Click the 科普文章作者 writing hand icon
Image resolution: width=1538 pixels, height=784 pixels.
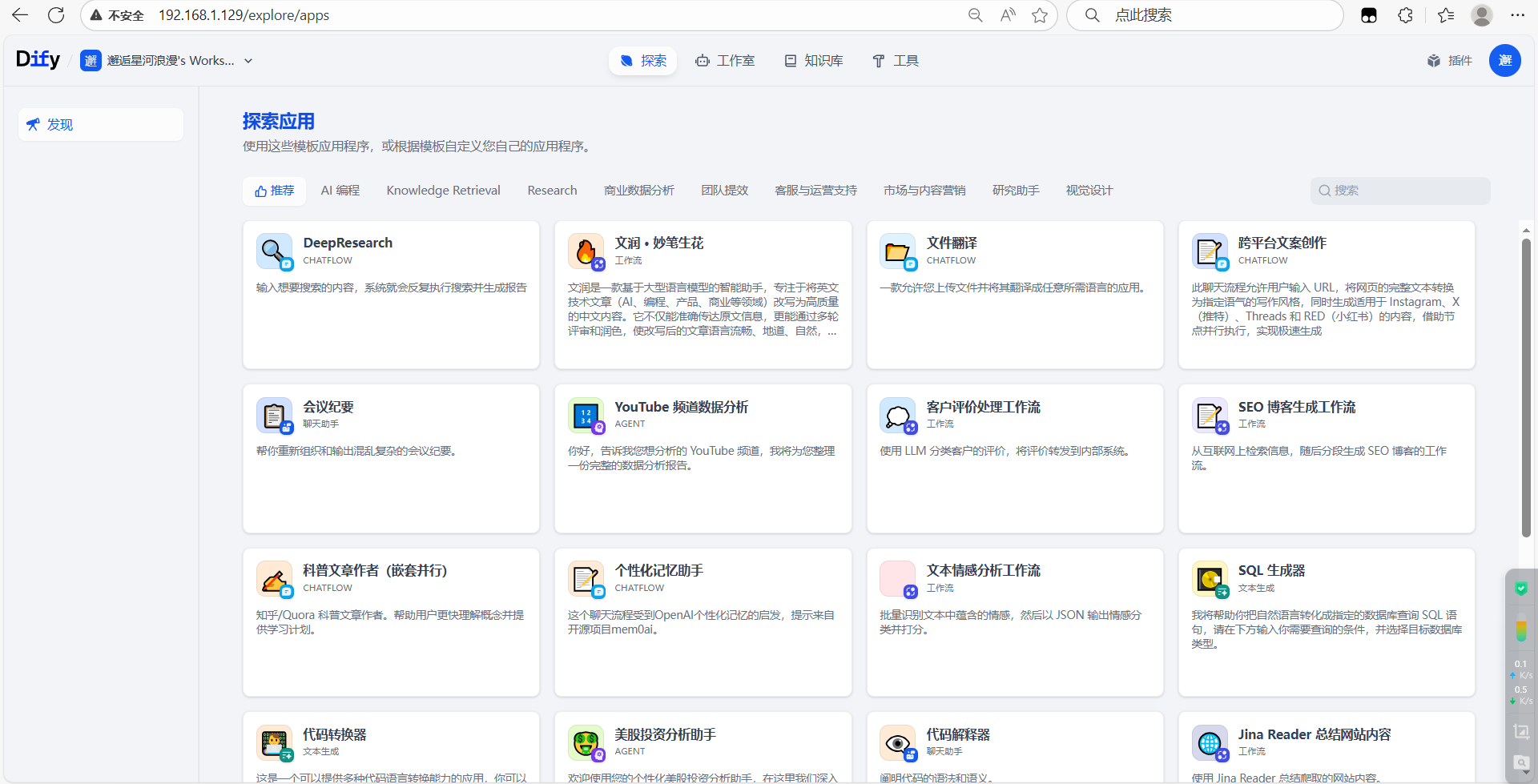[274, 579]
